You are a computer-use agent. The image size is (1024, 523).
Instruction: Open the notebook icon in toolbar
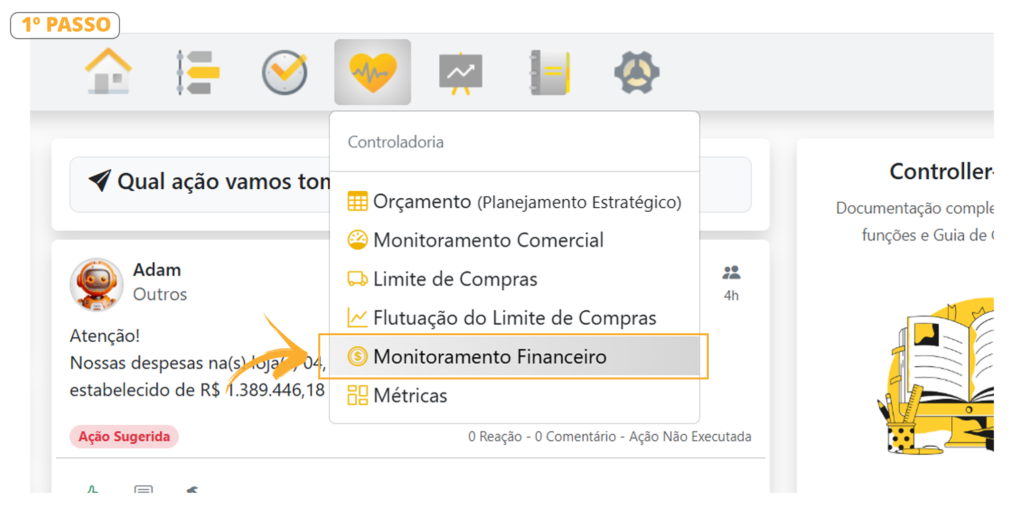coord(549,72)
